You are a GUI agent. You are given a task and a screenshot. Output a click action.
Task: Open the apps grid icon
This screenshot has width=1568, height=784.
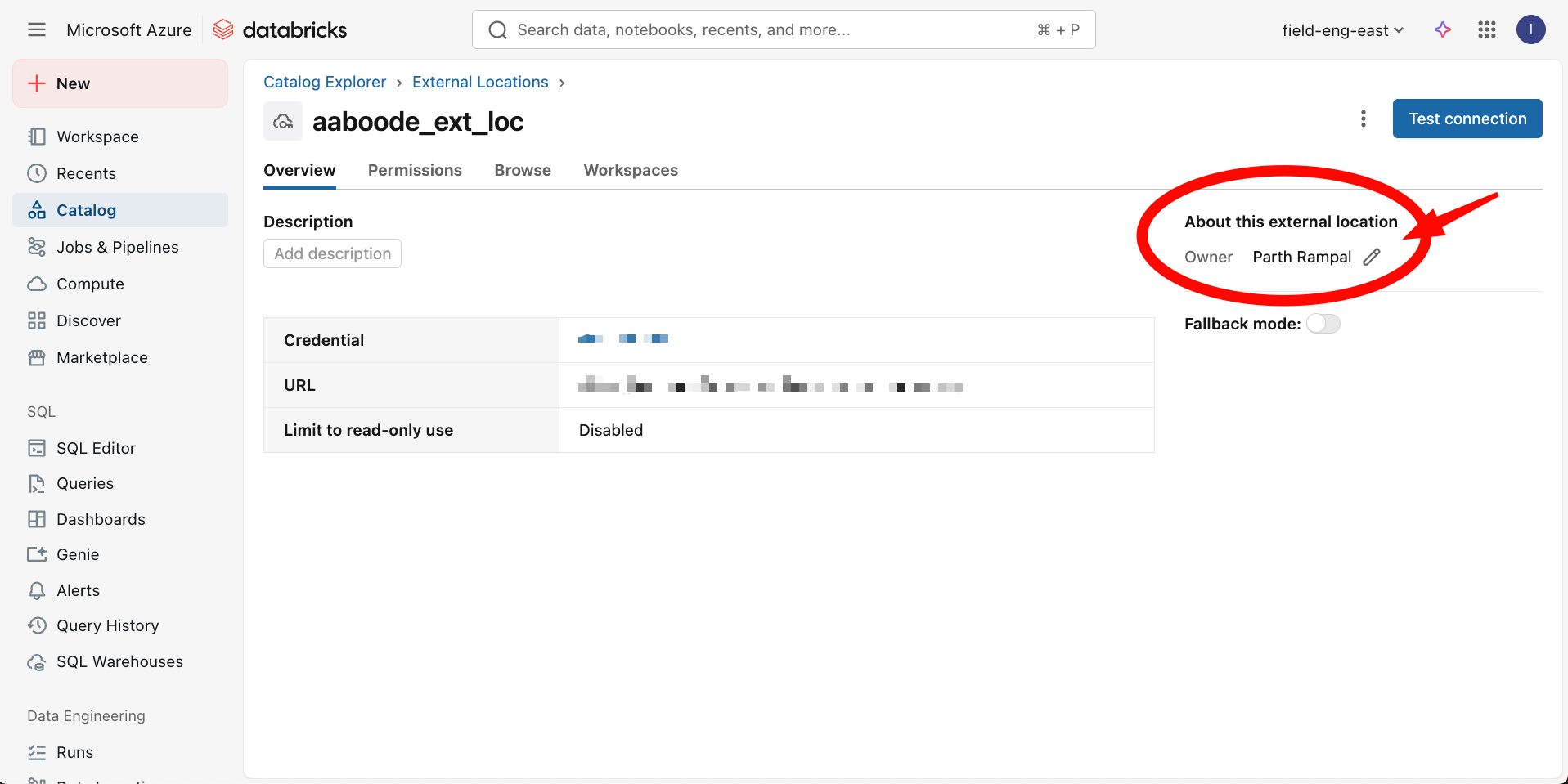(1486, 30)
